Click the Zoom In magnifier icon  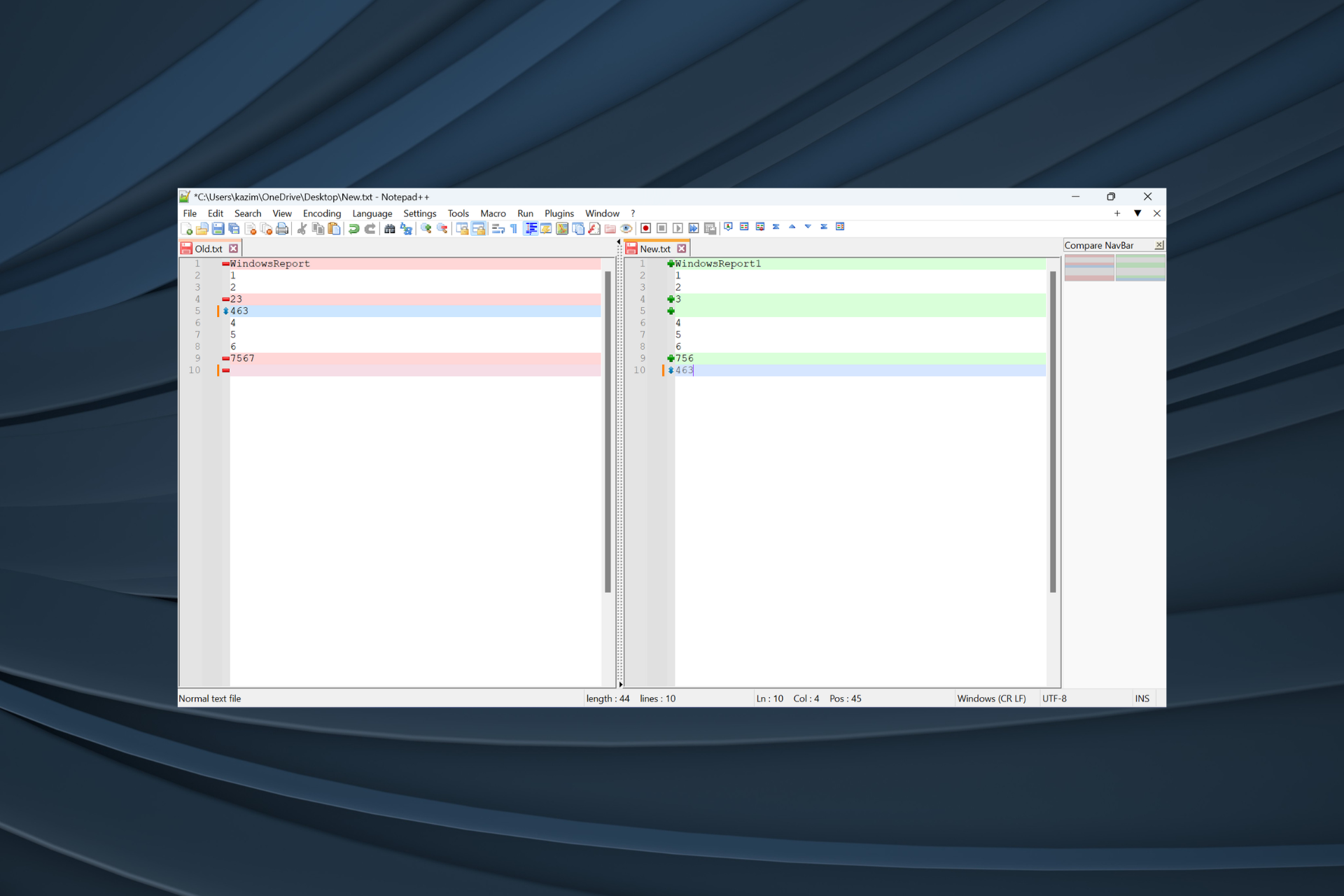click(x=426, y=228)
